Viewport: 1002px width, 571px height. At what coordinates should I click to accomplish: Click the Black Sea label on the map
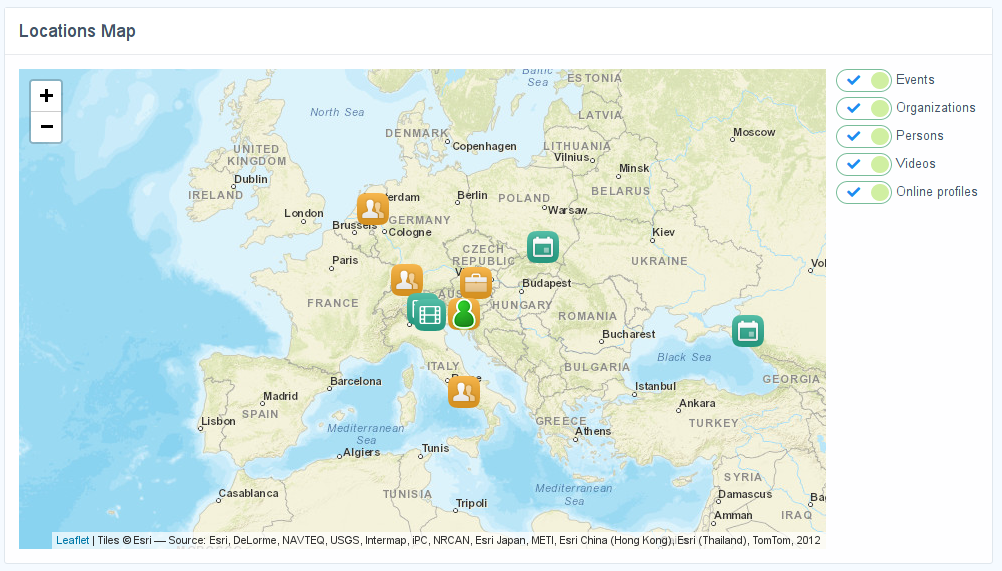684,357
